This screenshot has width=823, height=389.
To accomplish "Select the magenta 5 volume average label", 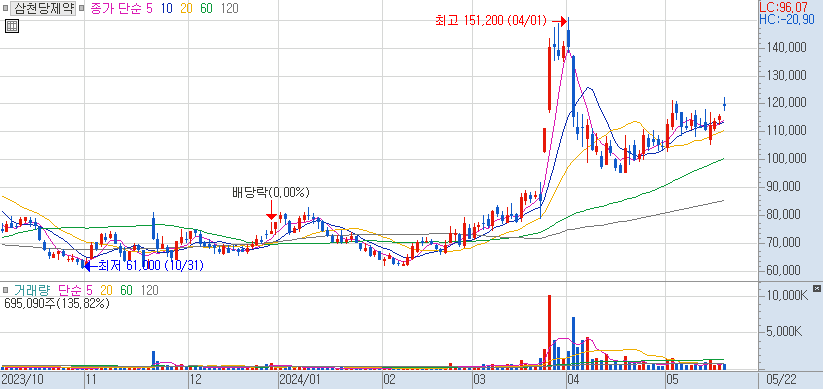I will (89, 290).
